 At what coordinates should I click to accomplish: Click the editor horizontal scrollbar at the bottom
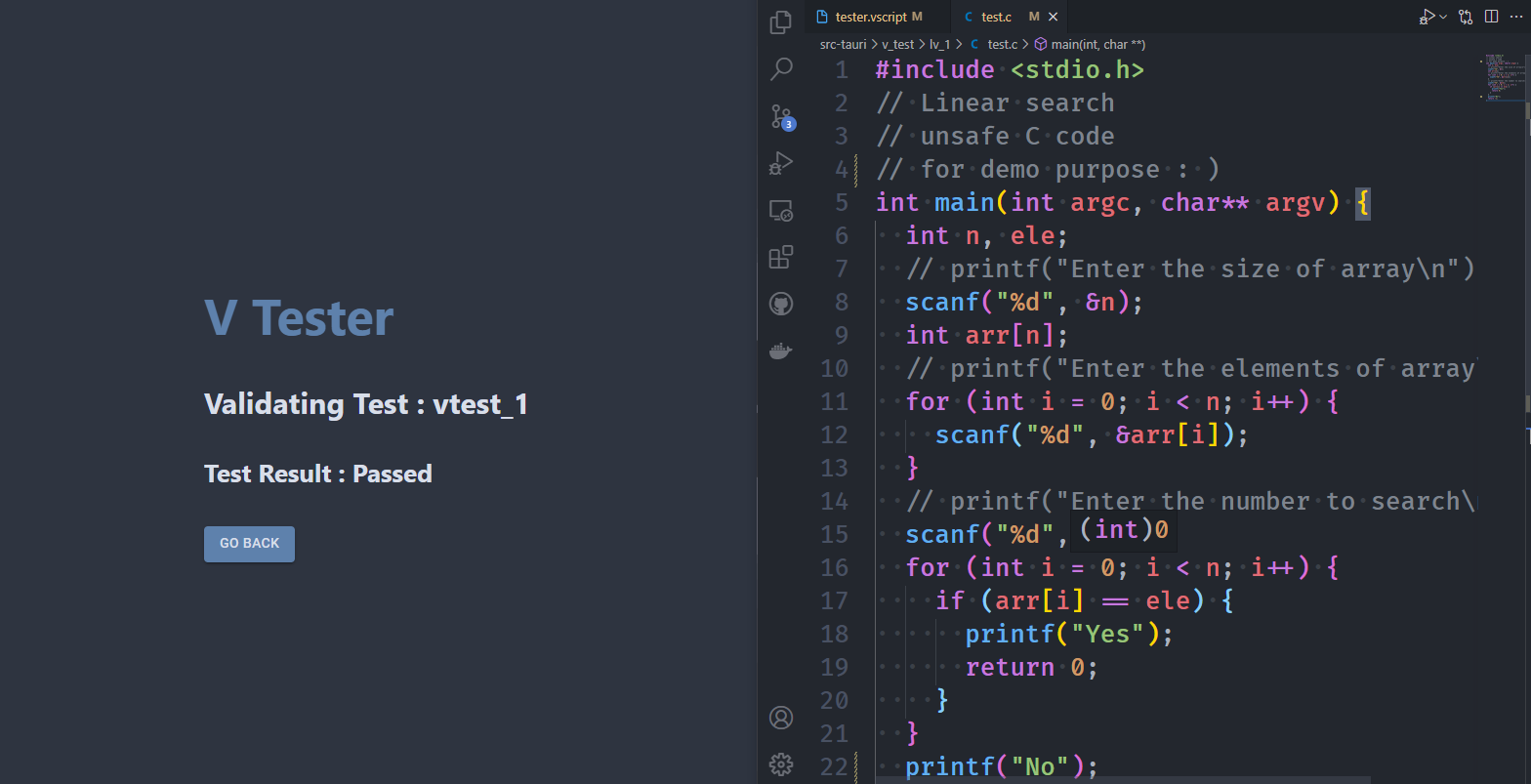[x=1123, y=780]
